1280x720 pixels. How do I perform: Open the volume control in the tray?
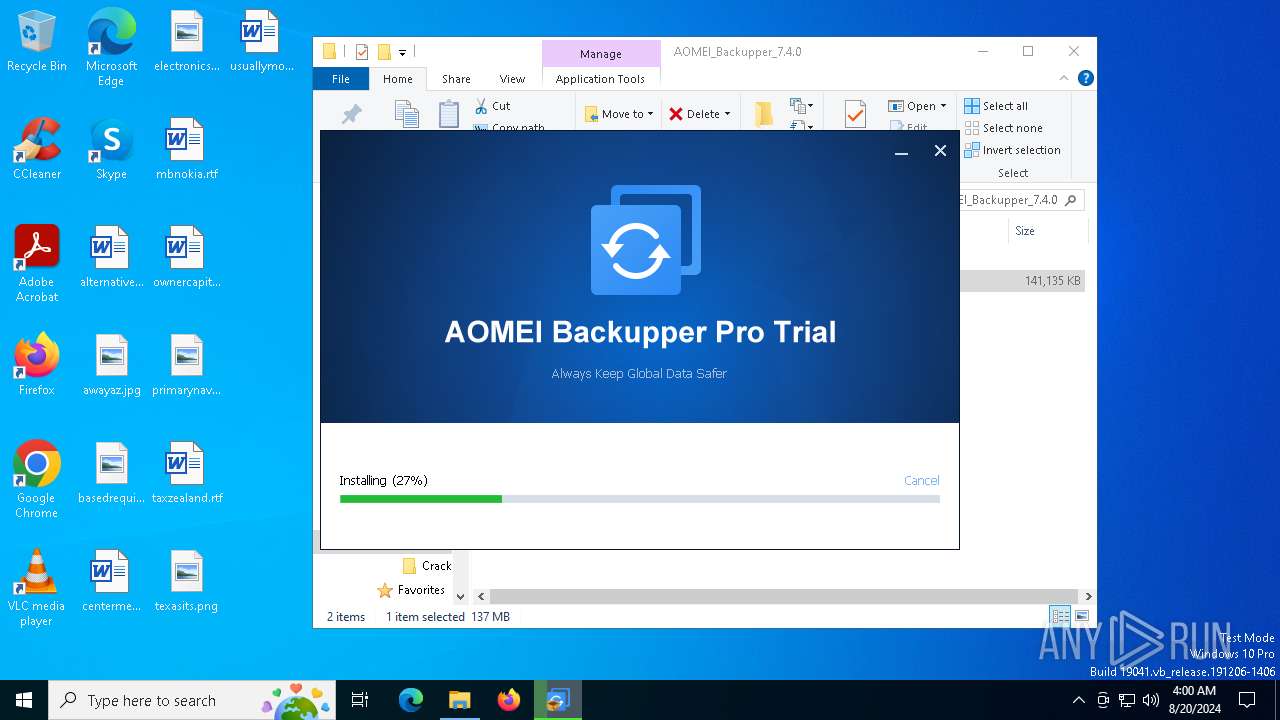pyautogui.click(x=1150, y=700)
